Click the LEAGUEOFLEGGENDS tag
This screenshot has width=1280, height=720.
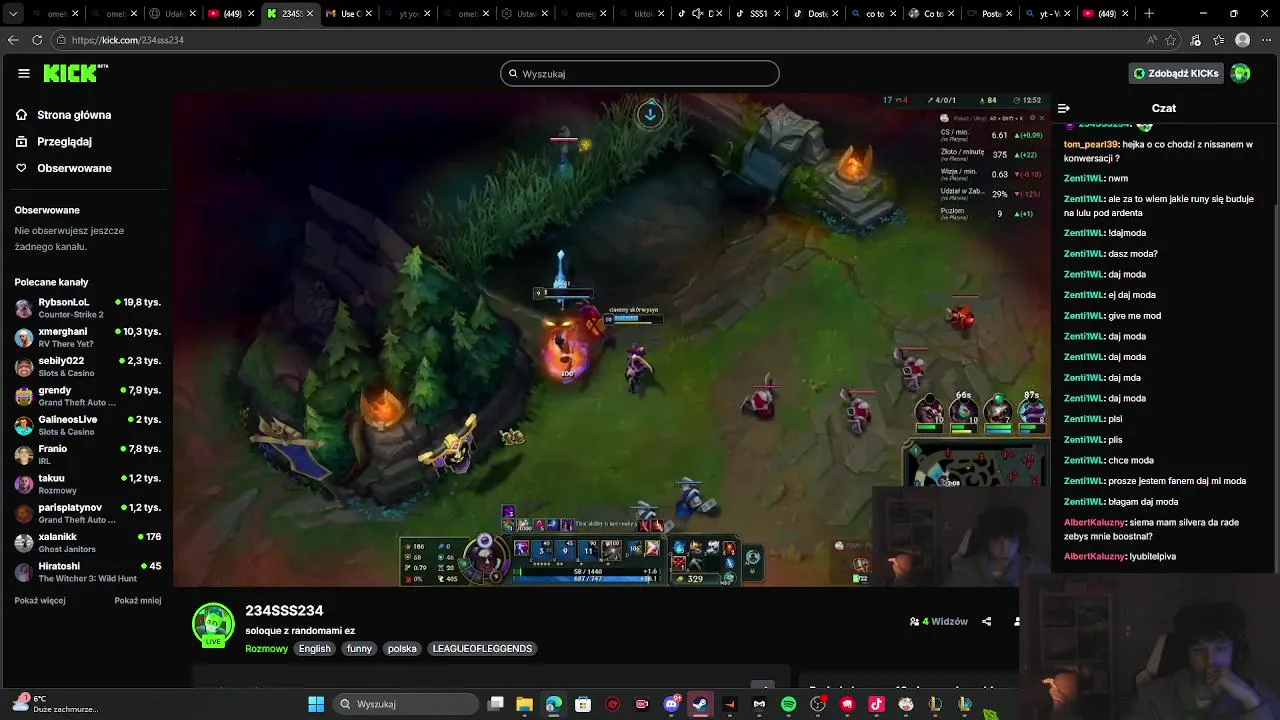click(x=482, y=649)
